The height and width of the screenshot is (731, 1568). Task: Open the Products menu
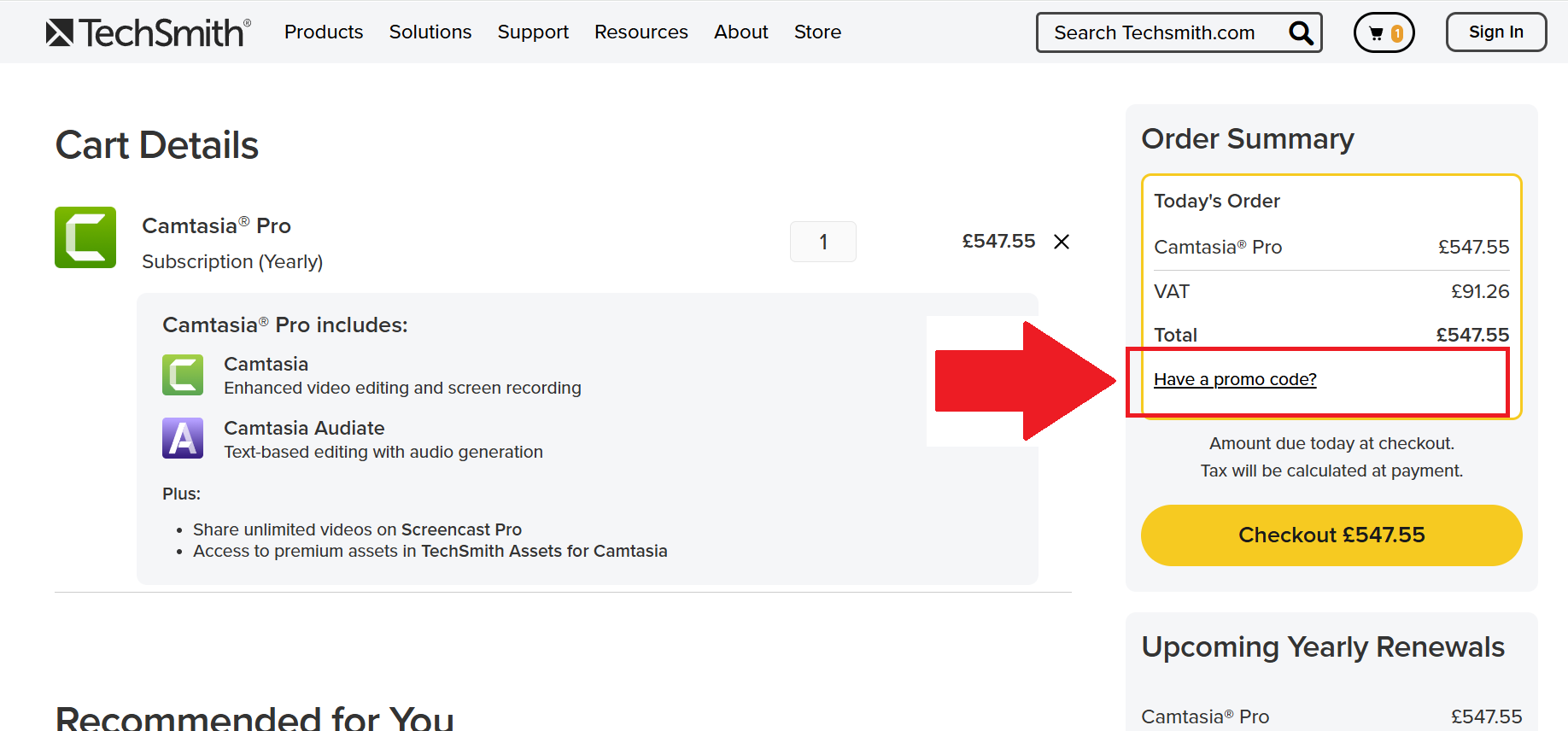(324, 32)
